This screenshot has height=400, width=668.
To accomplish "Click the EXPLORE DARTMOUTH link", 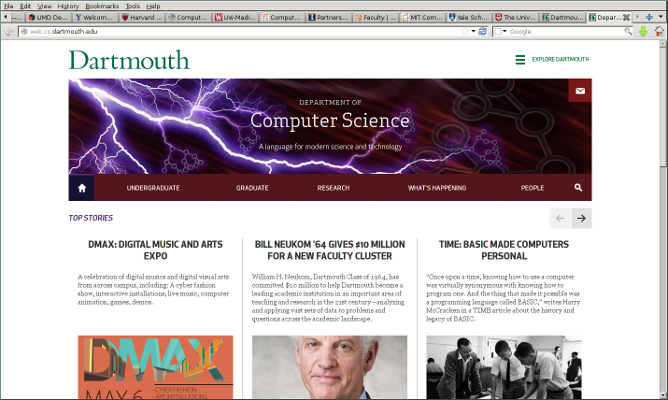I will pos(560,60).
